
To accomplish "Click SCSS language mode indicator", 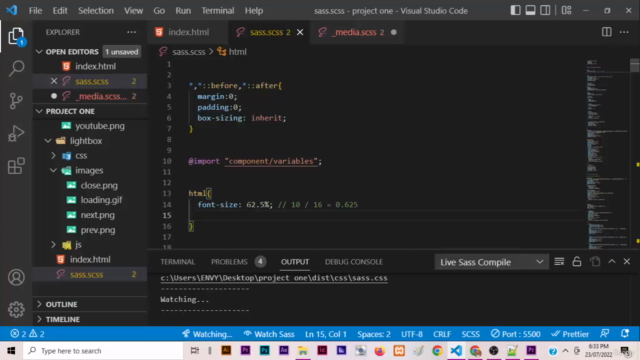I will [471, 334].
